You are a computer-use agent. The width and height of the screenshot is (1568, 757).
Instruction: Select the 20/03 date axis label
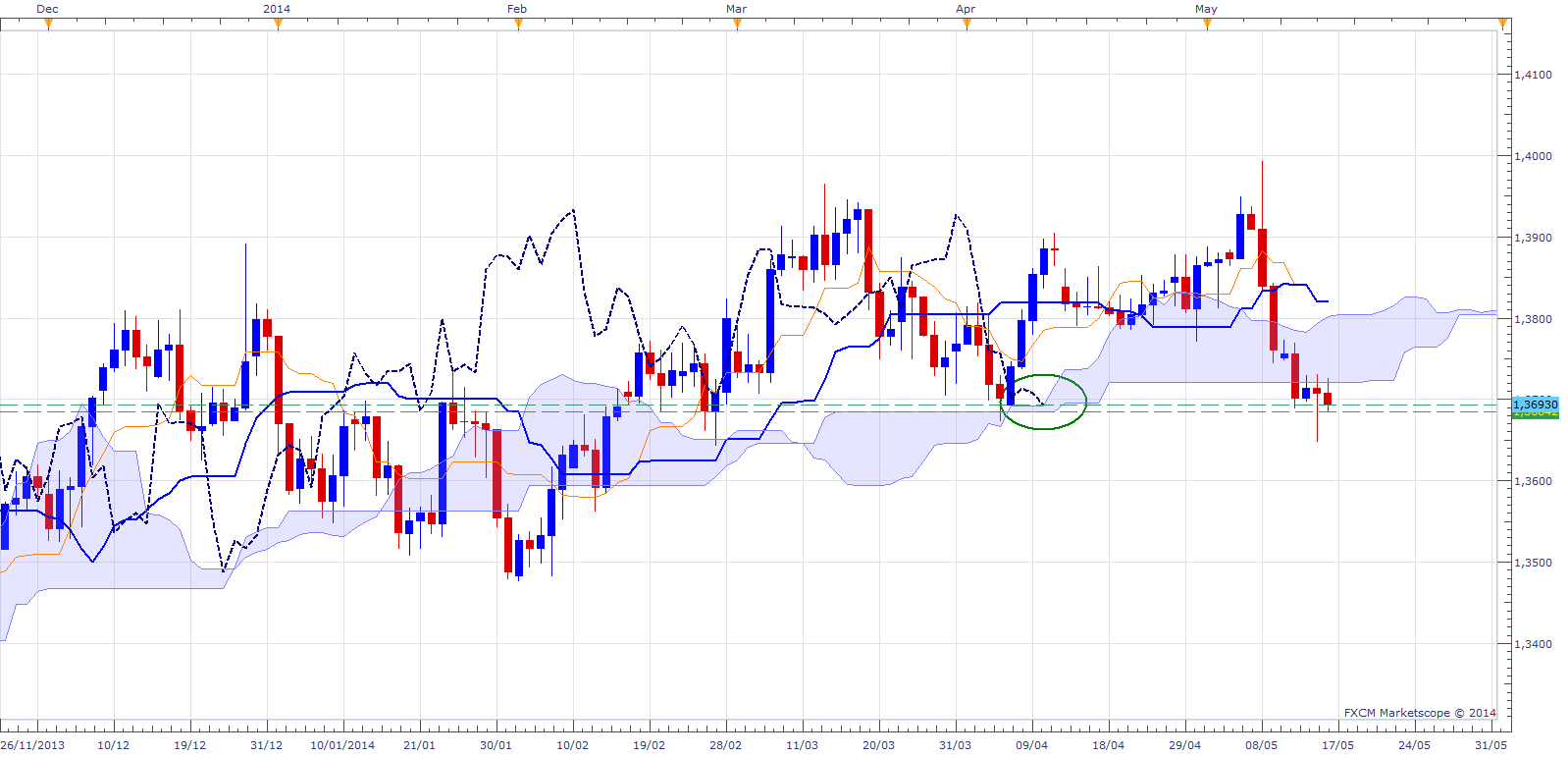click(x=878, y=745)
